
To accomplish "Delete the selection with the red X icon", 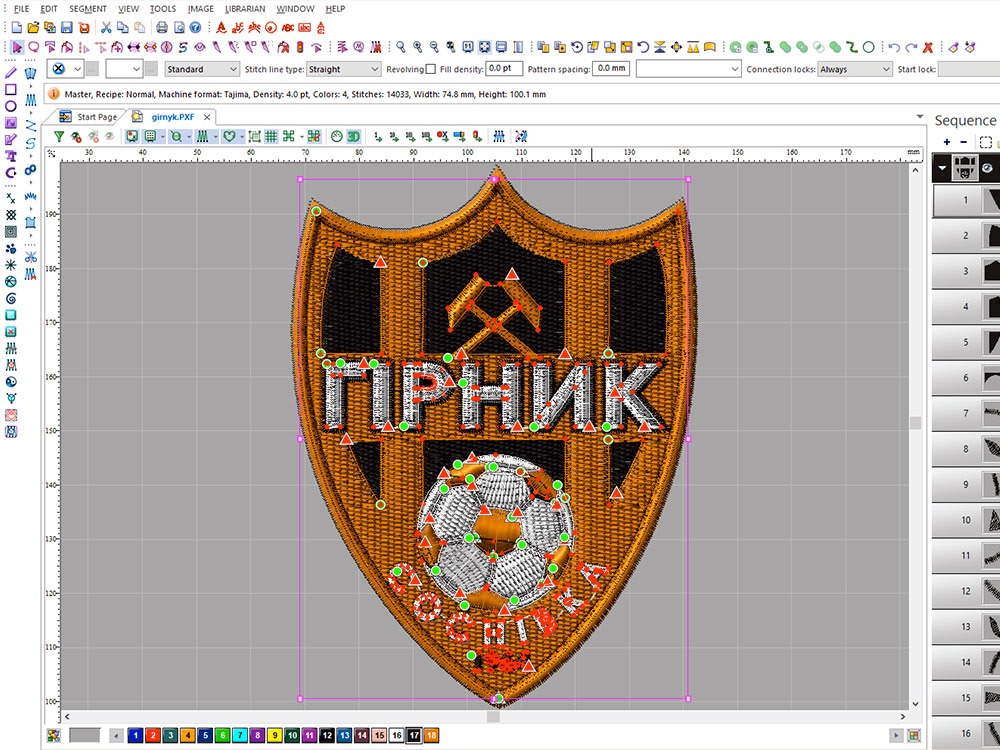I will pos(928,47).
